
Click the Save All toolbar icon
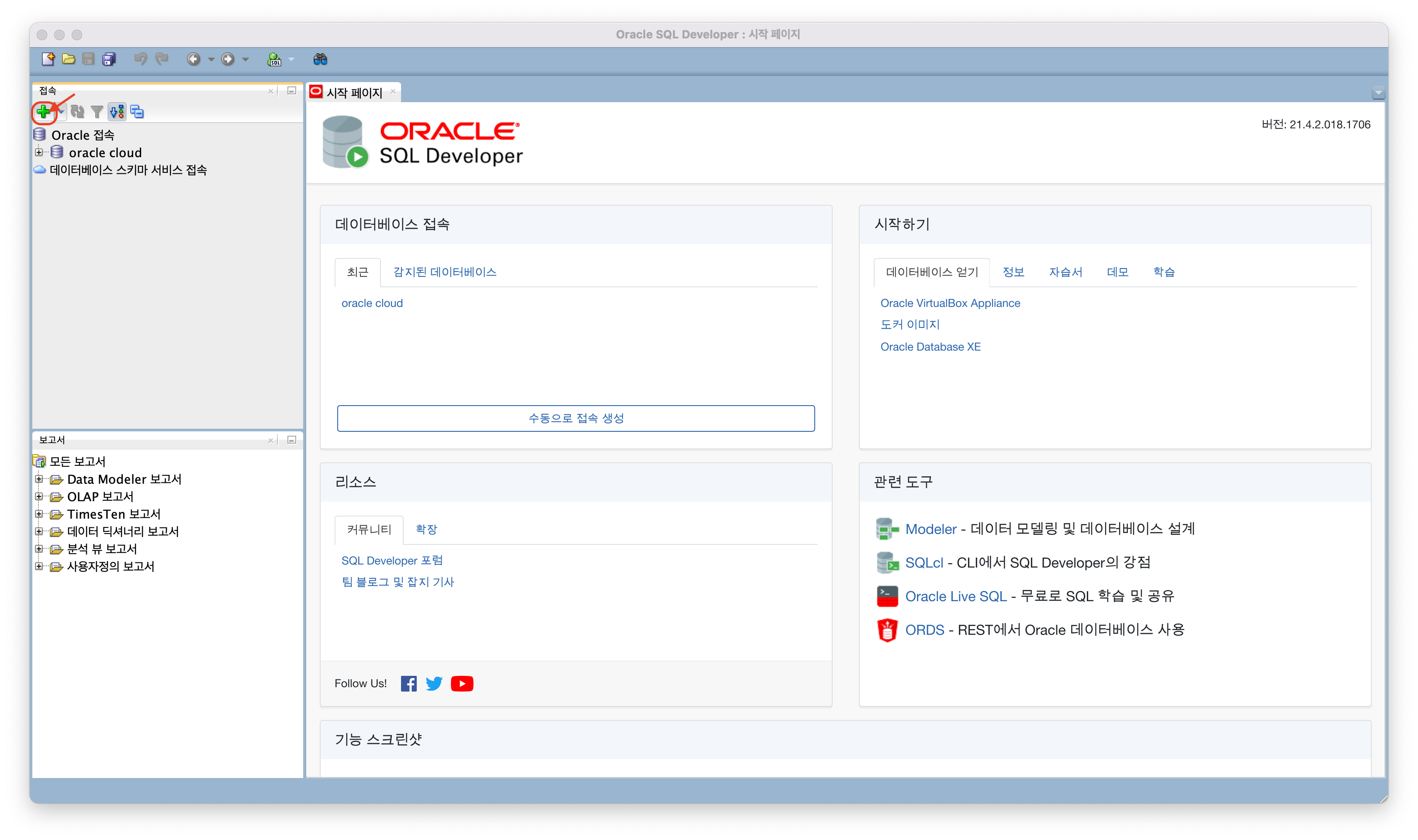109,59
